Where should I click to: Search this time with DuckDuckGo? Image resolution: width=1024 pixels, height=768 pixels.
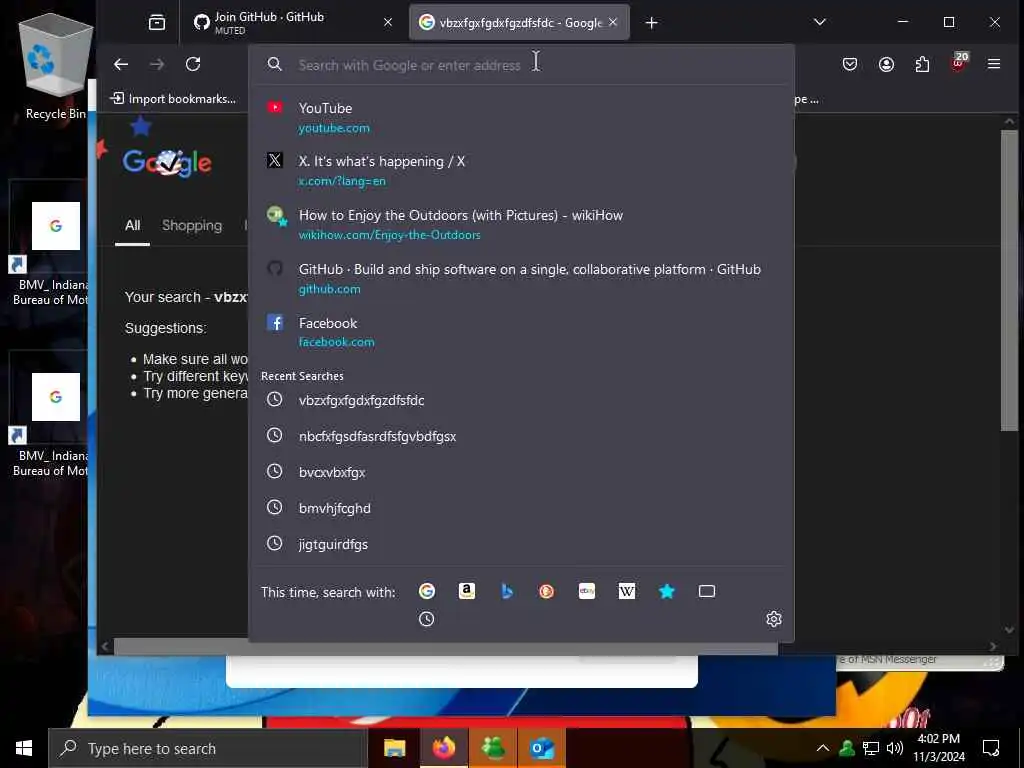(x=547, y=591)
